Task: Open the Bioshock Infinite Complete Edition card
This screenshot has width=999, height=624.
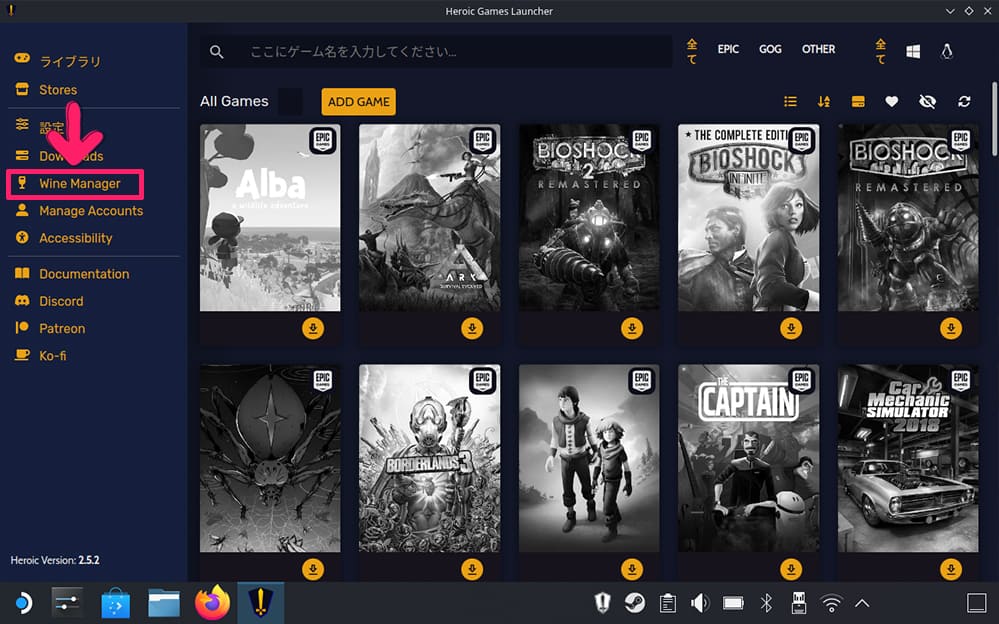Action: pyautogui.click(x=749, y=217)
